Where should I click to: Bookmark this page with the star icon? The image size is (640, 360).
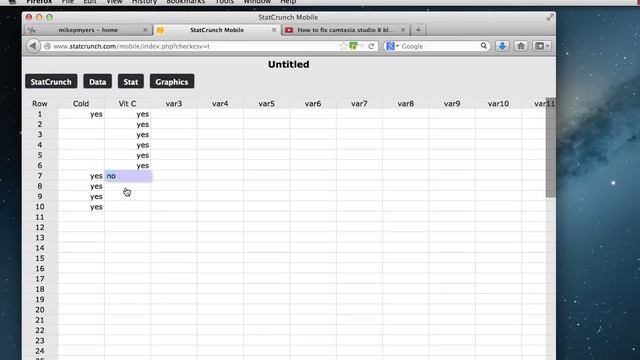point(343,46)
